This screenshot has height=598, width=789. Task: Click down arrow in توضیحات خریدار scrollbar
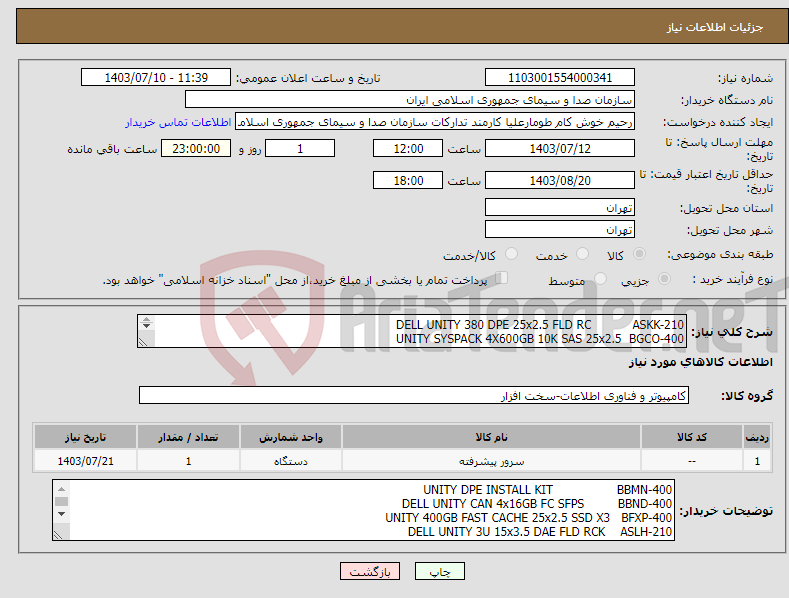tap(61, 514)
